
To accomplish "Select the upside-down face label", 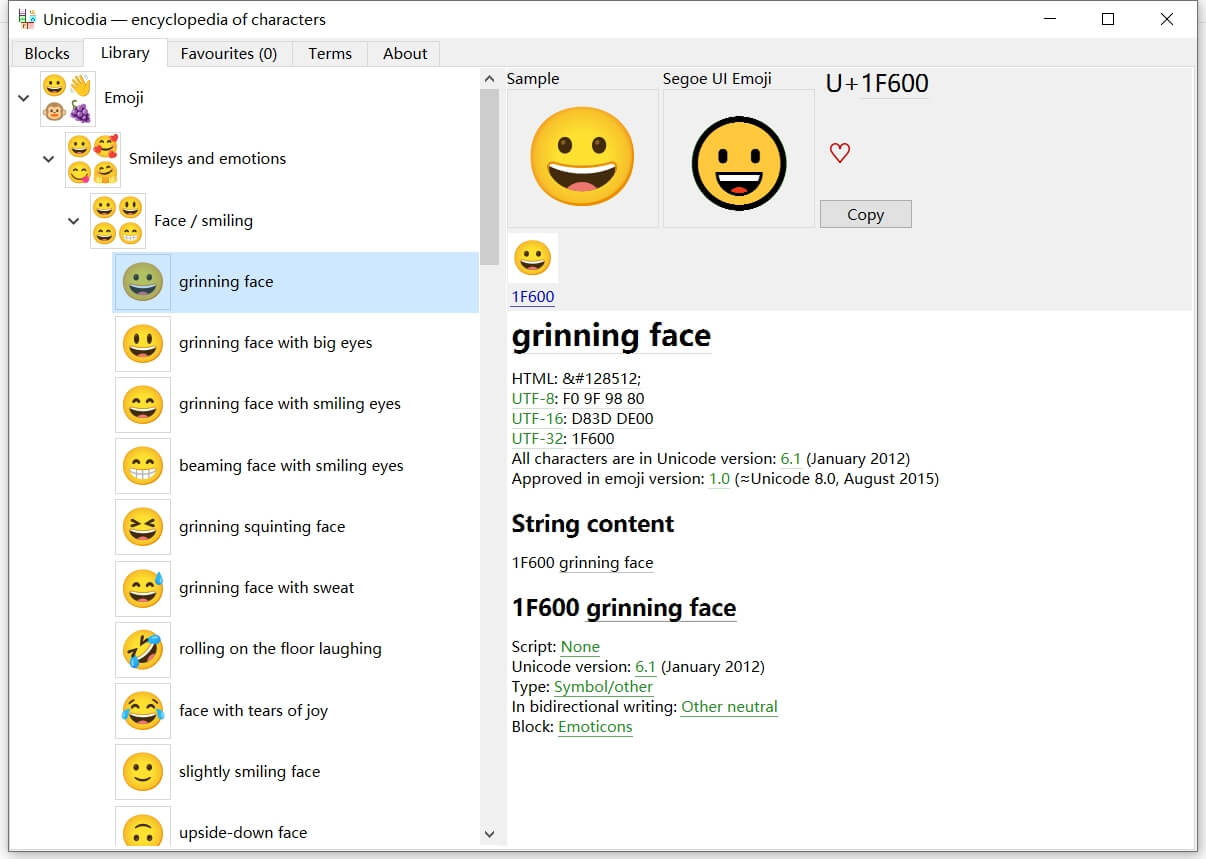I will (x=243, y=833).
